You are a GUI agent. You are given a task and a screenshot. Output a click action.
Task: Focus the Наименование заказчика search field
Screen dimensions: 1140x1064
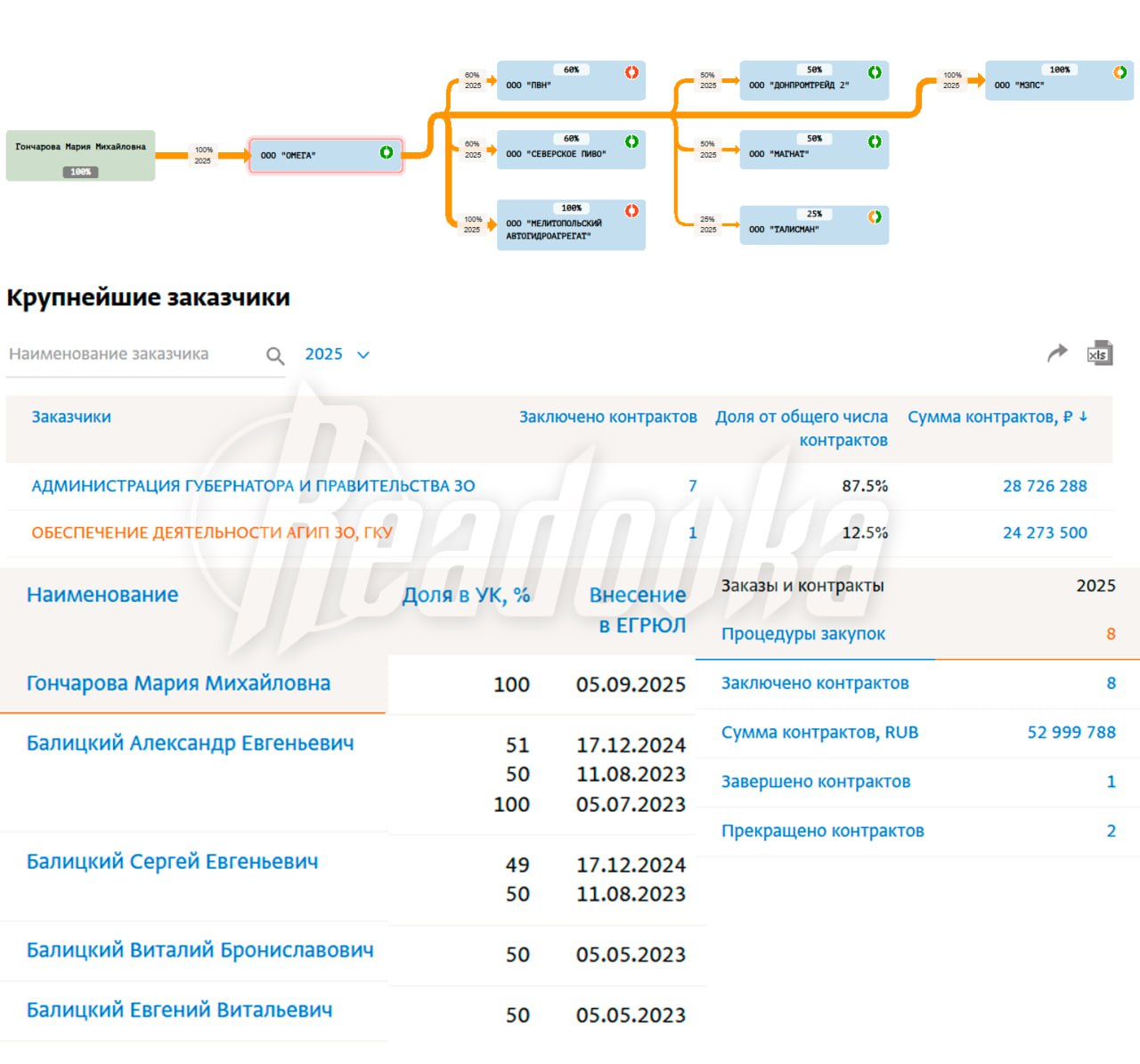[134, 354]
